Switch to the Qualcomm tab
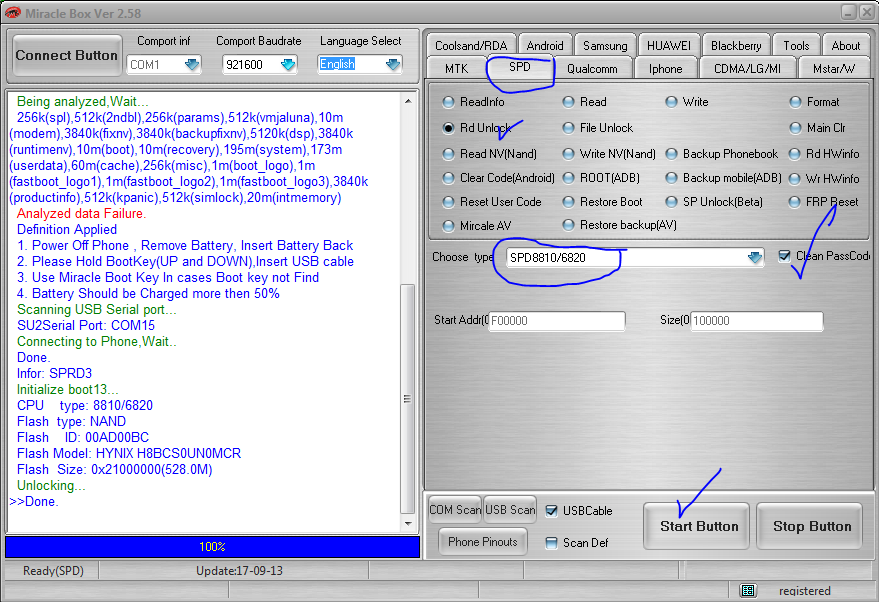The height and width of the screenshot is (602, 879). tap(592, 68)
